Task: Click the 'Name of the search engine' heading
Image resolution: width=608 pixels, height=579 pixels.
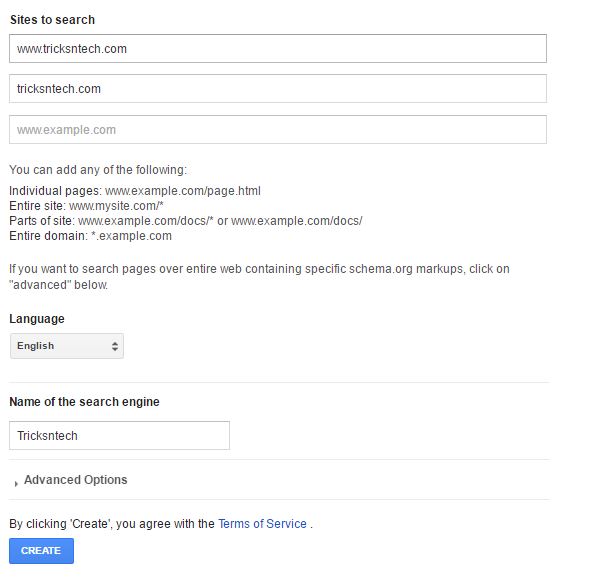Action: [85, 402]
